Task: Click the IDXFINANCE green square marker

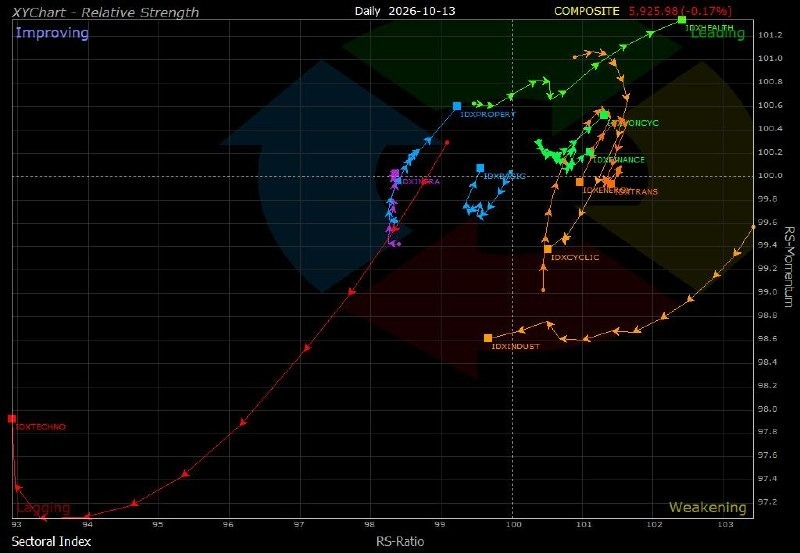Action: tap(590, 152)
